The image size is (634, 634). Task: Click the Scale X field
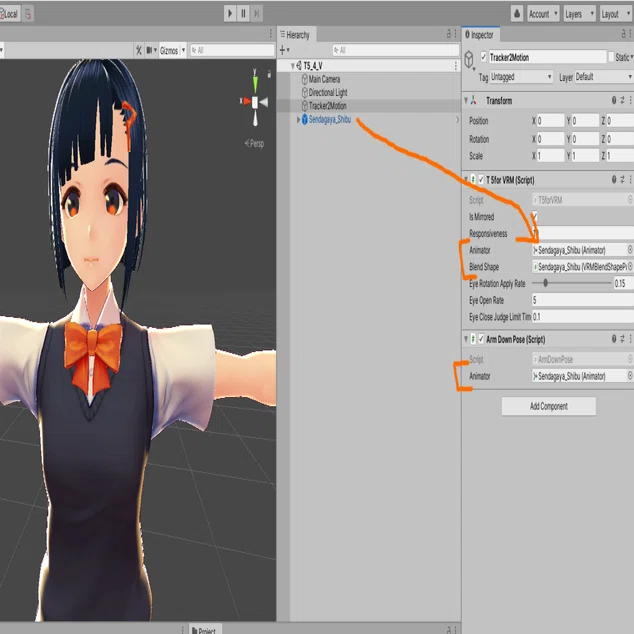(x=550, y=156)
